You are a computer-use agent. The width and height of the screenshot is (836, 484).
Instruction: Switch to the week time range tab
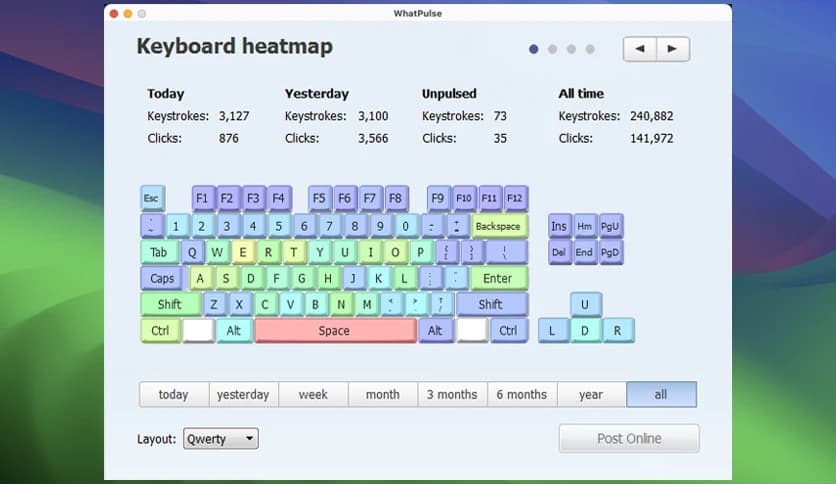313,395
